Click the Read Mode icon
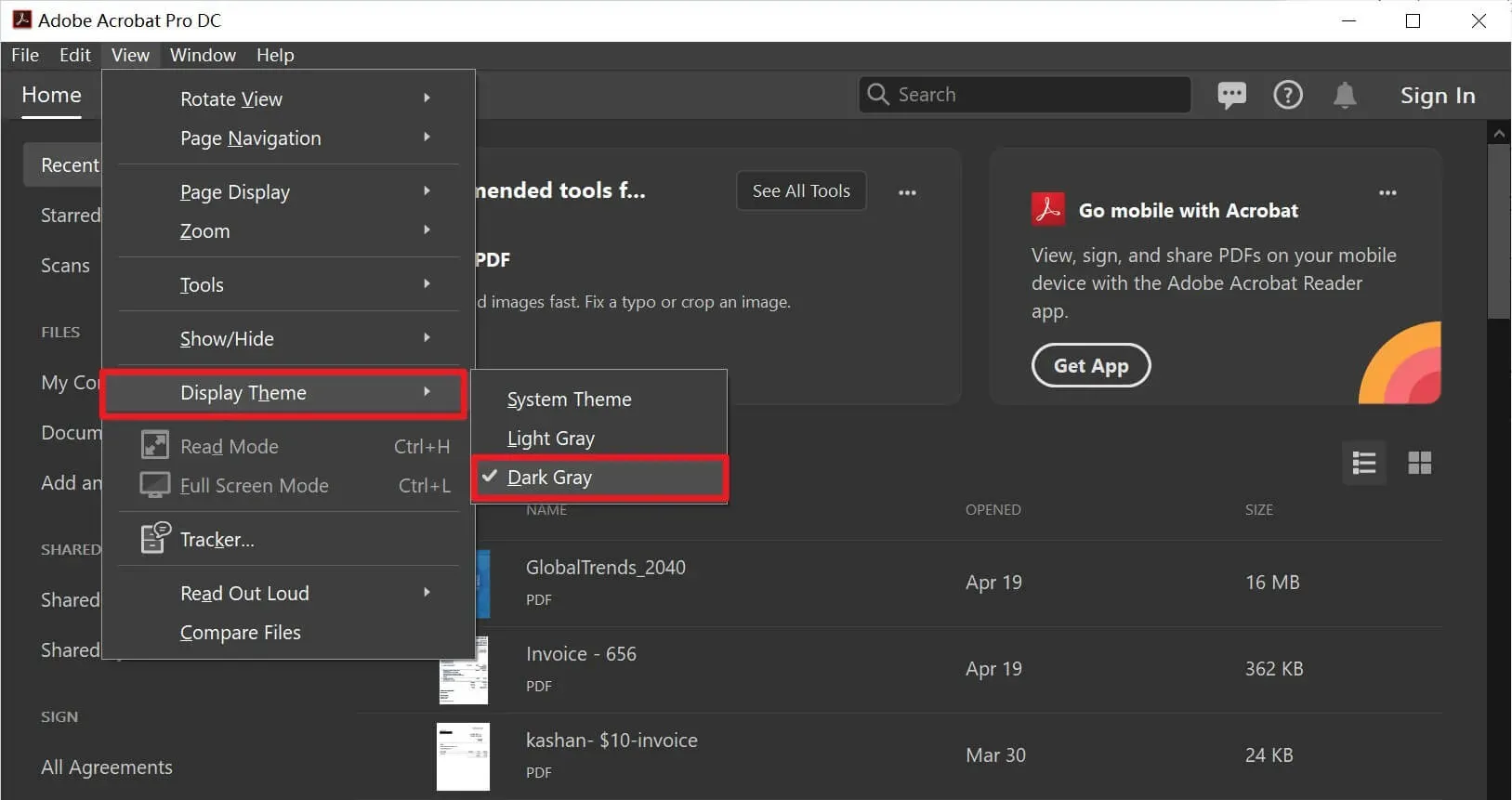1512x800 pixels. [155, 445]
